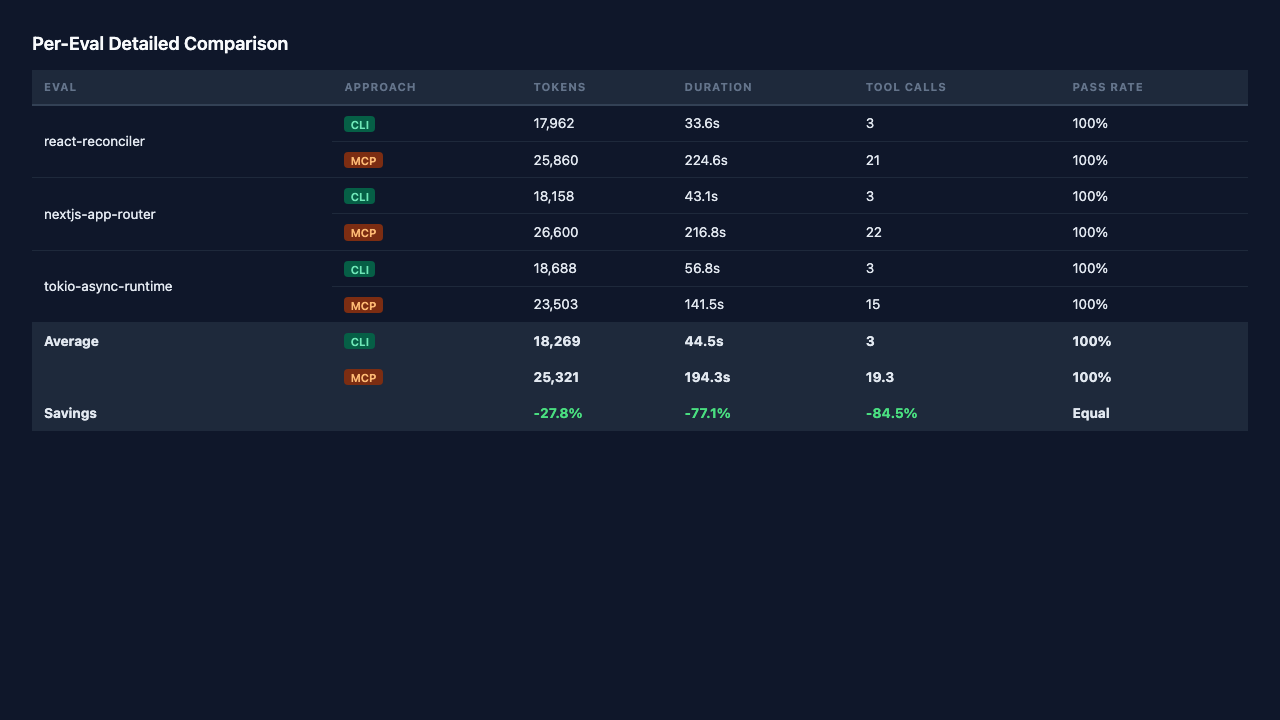Click the CLI badge for react-reconciler
1280x720 pixels.
359,125
